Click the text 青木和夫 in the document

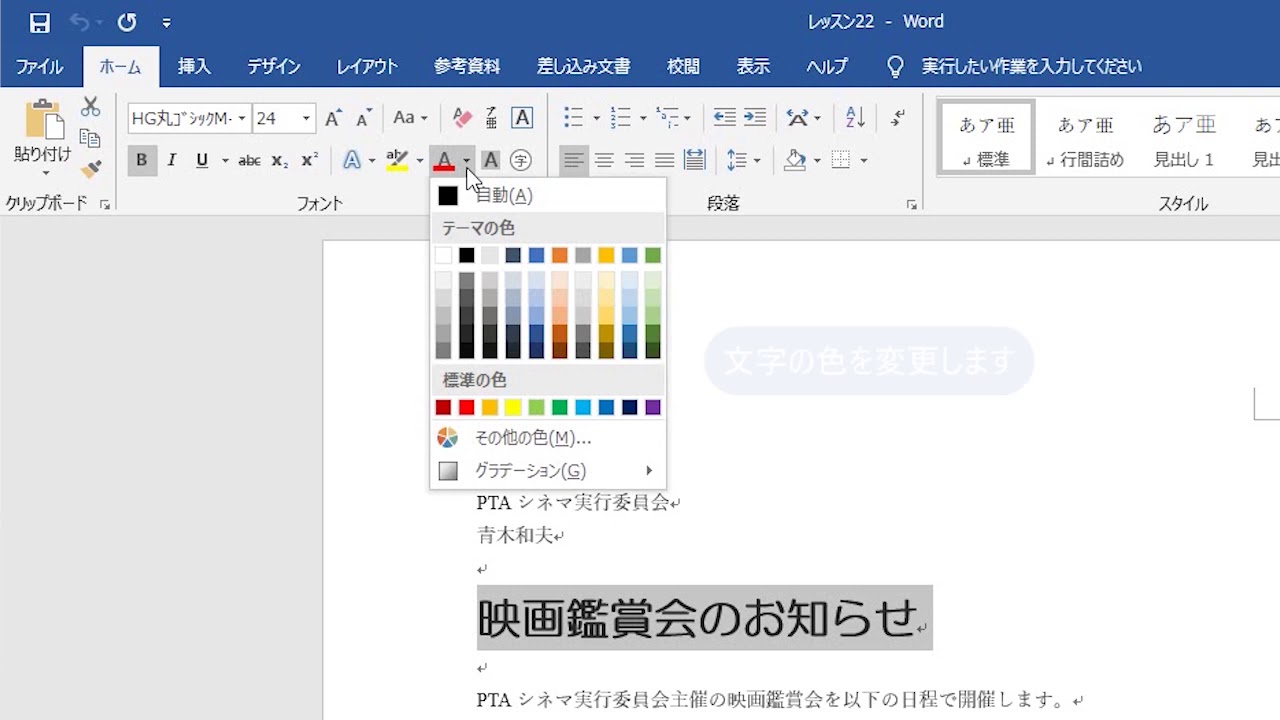515,535
